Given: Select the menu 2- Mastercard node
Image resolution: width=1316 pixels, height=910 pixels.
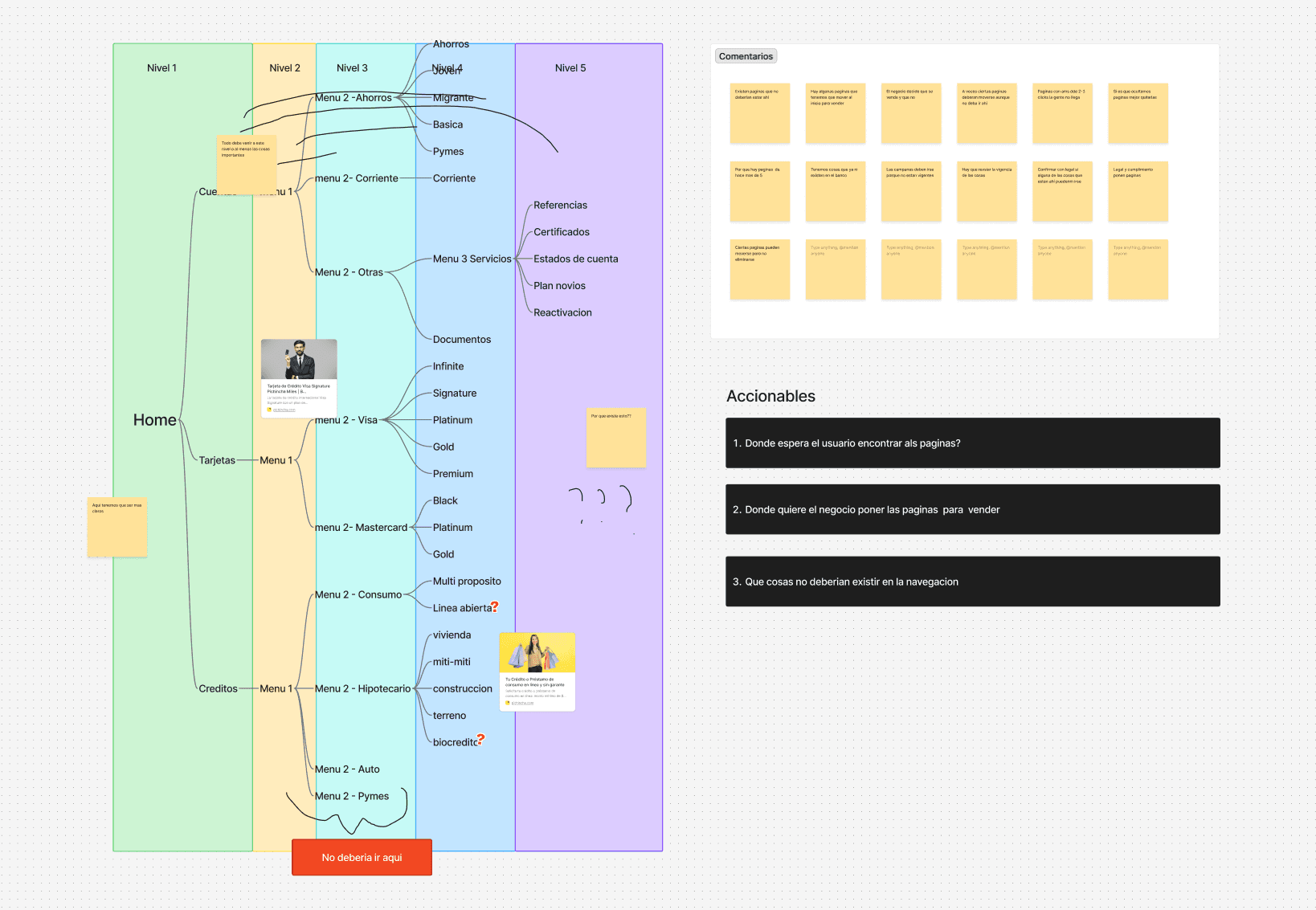Looking at the screenshot, I should tap(362, 528).
